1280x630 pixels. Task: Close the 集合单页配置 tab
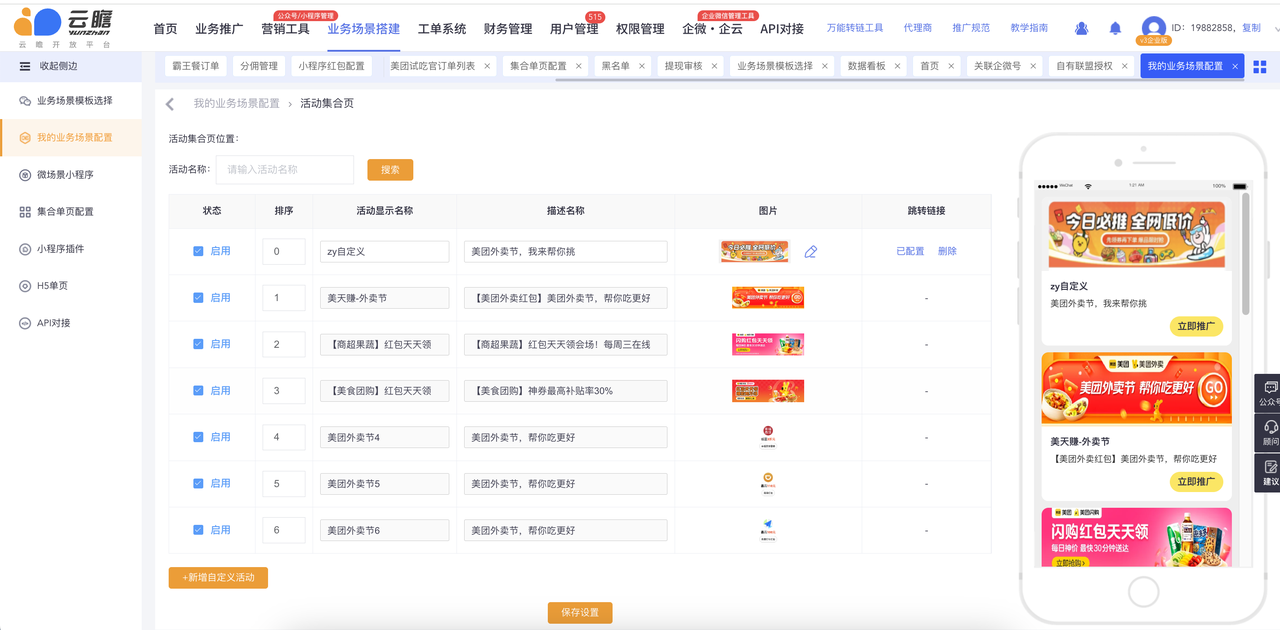pos(578,66)
